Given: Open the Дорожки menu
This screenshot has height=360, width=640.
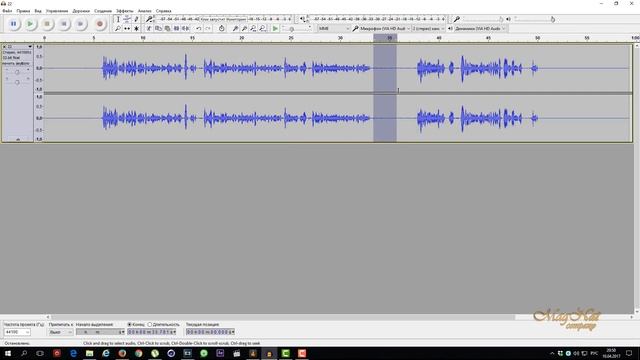Looking at the screenshot, I should pyautogui.click(x=81, y=11).
